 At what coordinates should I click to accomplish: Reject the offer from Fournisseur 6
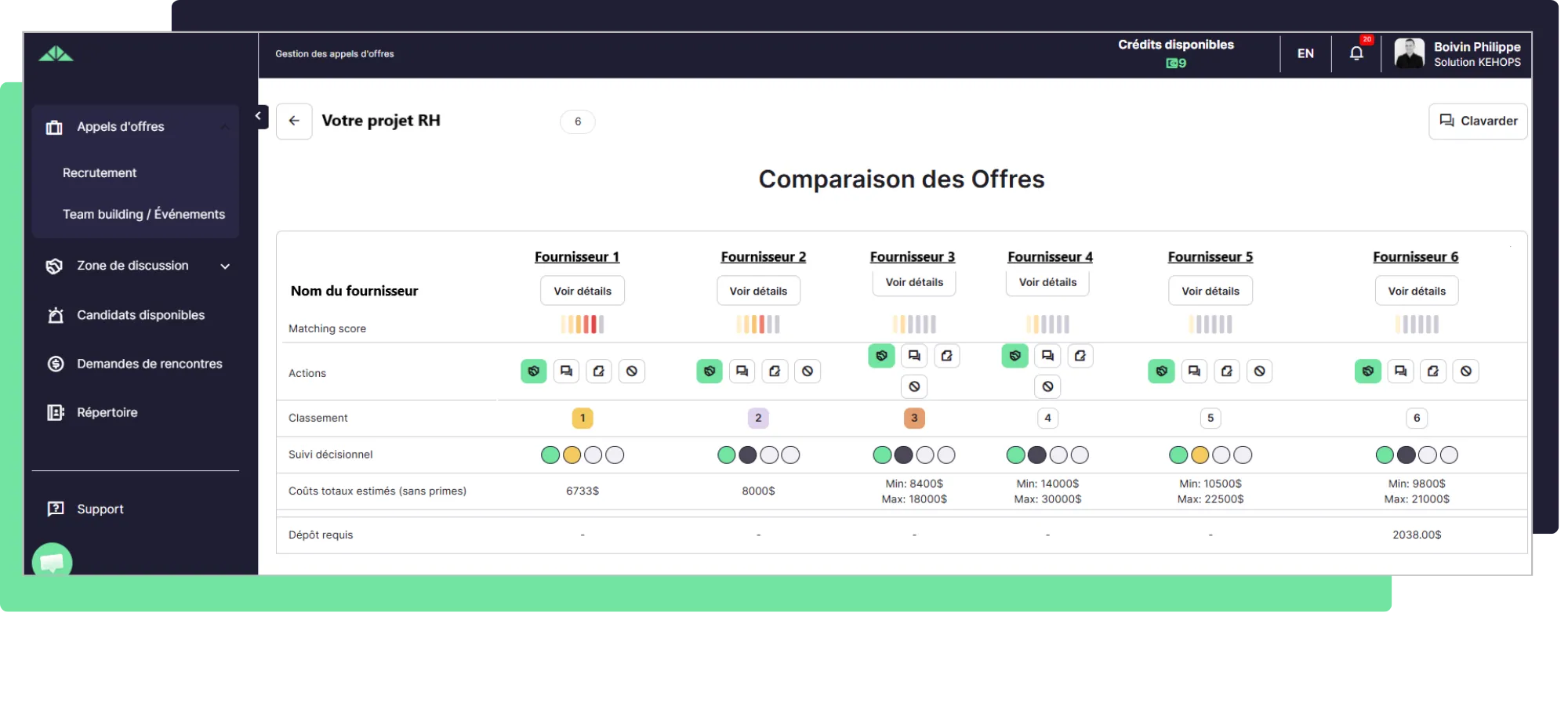(x=1467, y=372)
